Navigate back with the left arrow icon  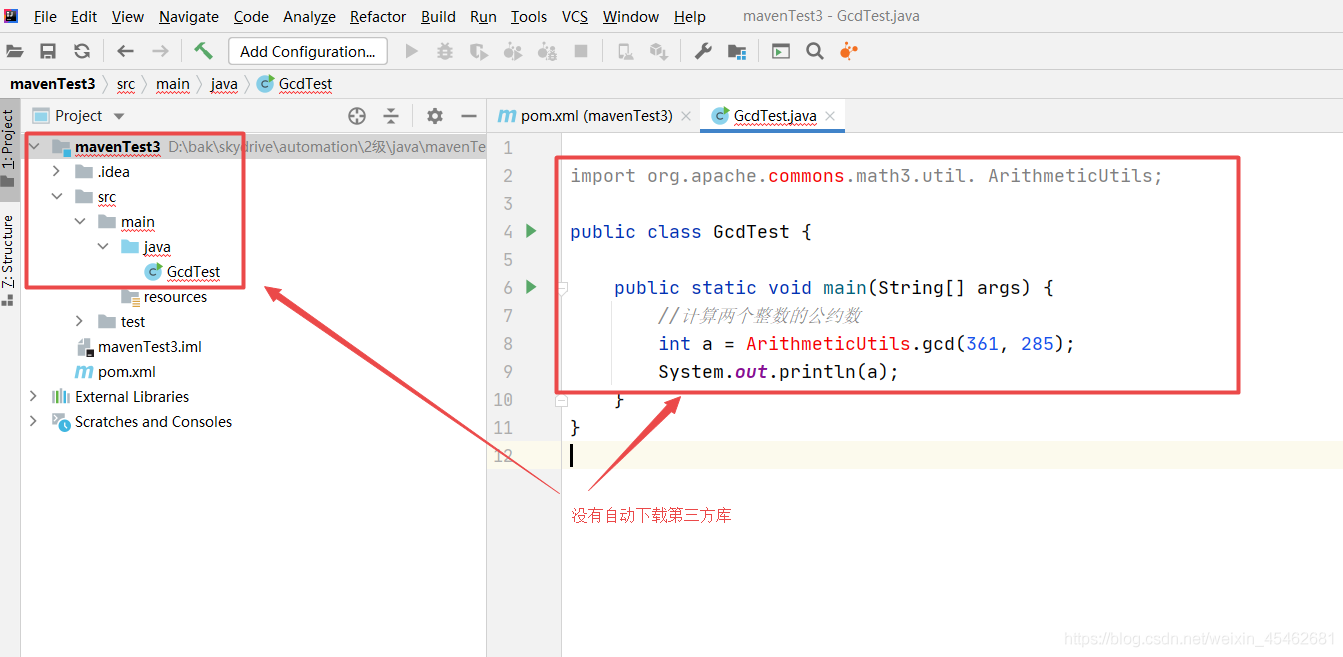(125, 51)
